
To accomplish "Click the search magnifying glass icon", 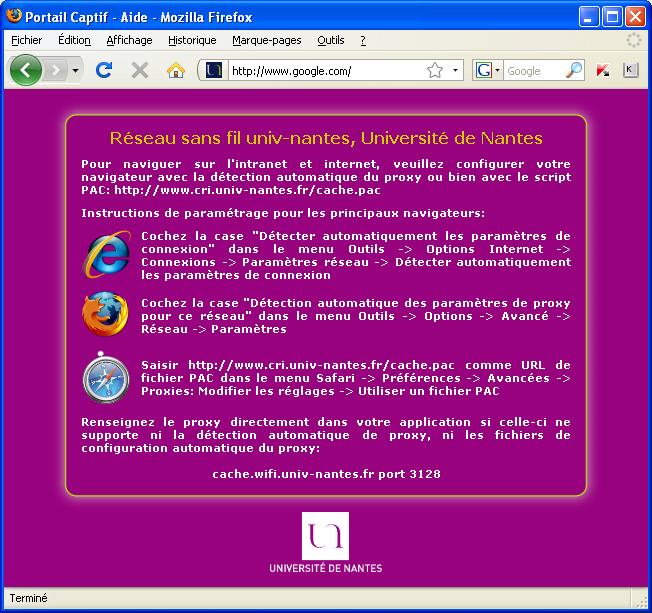I will (574, 71).
